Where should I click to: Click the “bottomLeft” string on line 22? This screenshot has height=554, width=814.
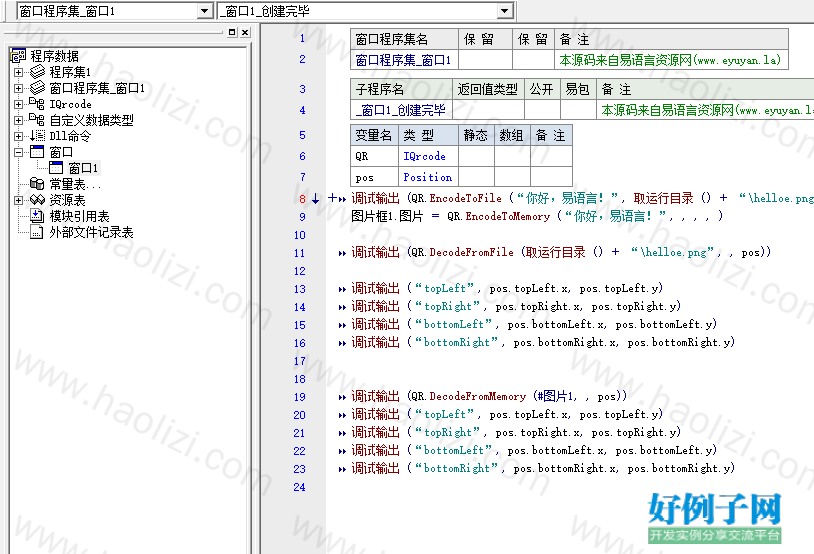pyautogui.click(x=453, y=450)
